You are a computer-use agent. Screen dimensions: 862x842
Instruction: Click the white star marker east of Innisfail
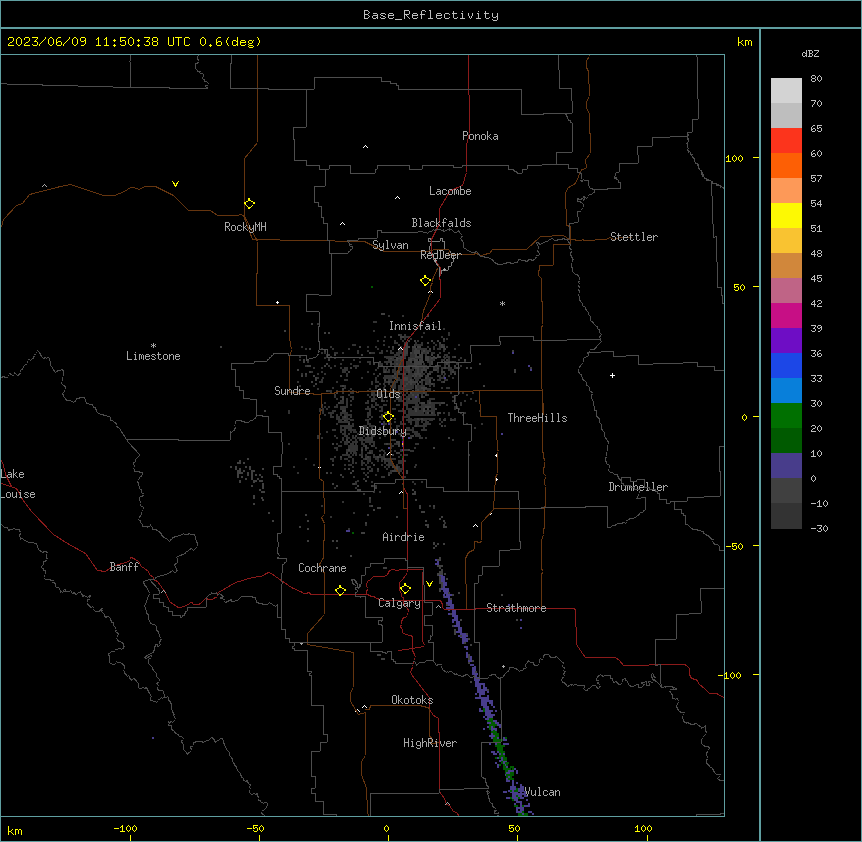(x=502, y=303)
